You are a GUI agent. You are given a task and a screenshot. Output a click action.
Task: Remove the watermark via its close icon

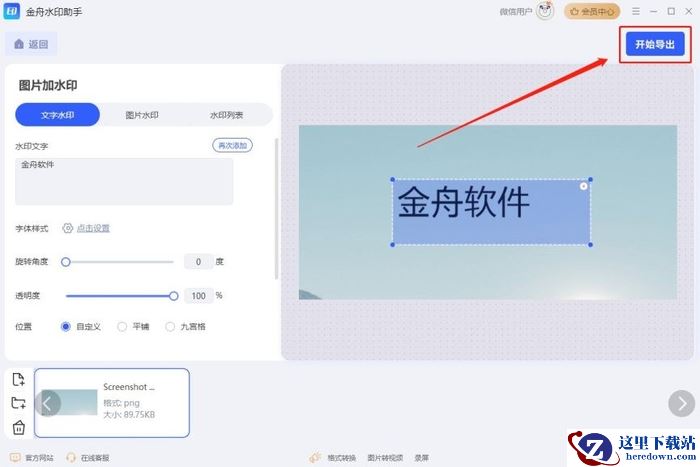pyautogui.click(x=583, y=186)
